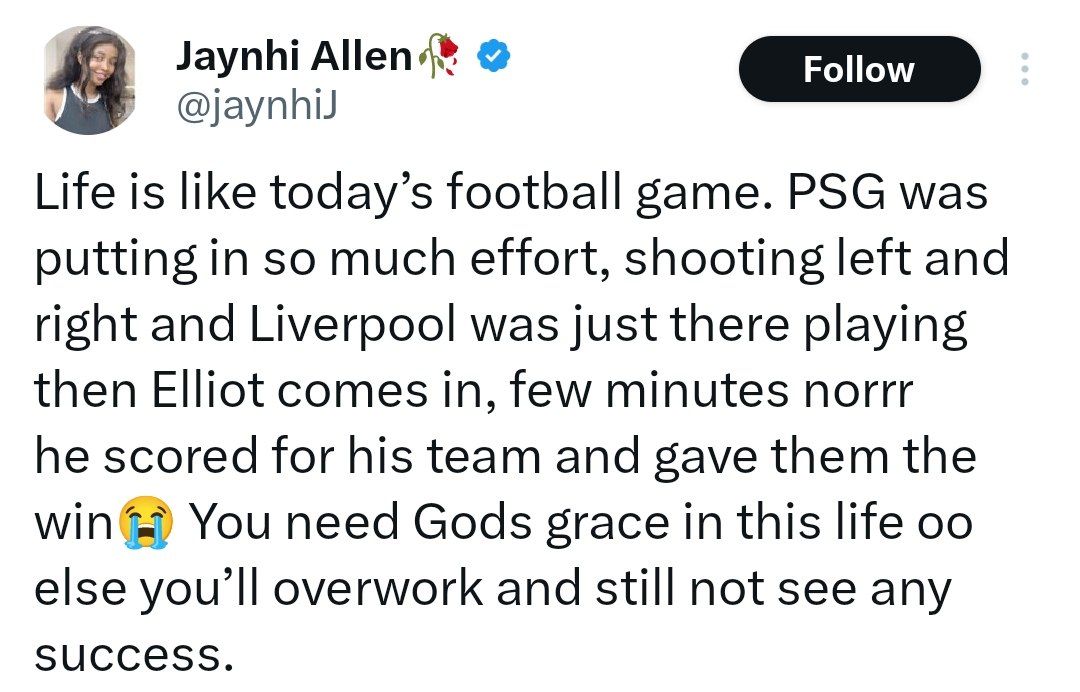The image size is (1080, 692).
Task: Follow the Jaynhi Allen account
Action: coord(859,69)
